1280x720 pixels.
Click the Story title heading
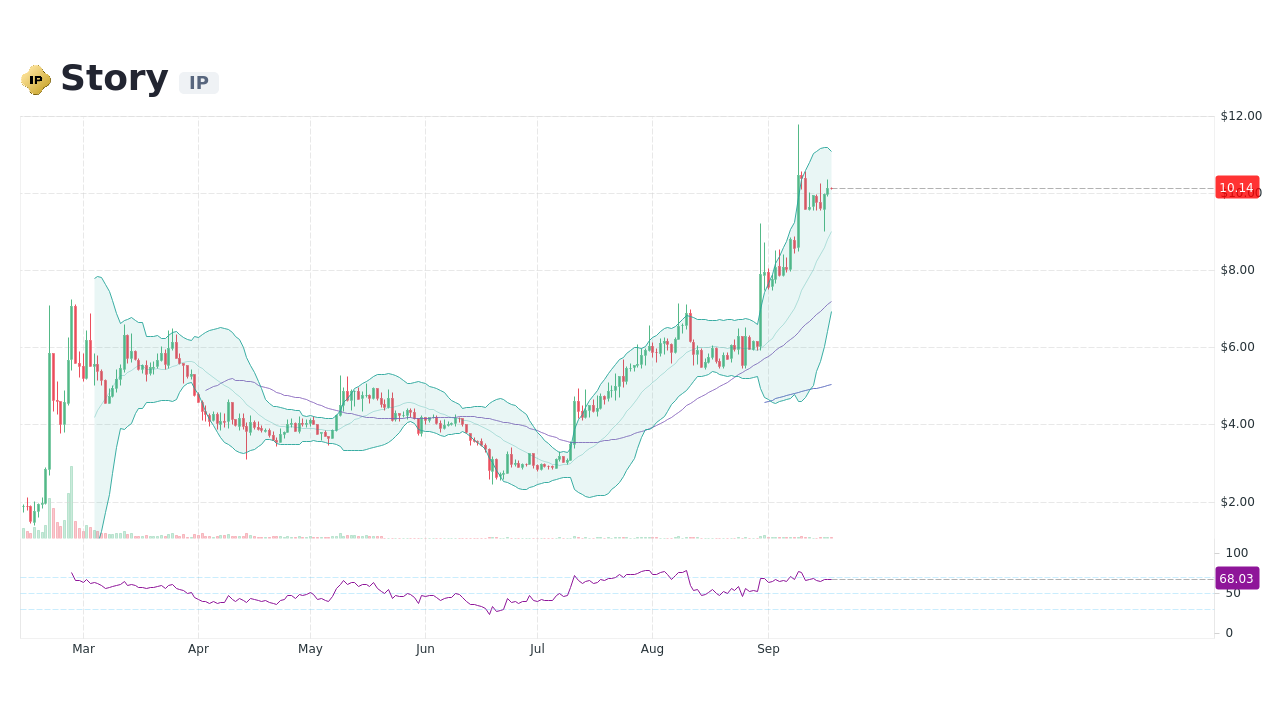tap(113, 77)
